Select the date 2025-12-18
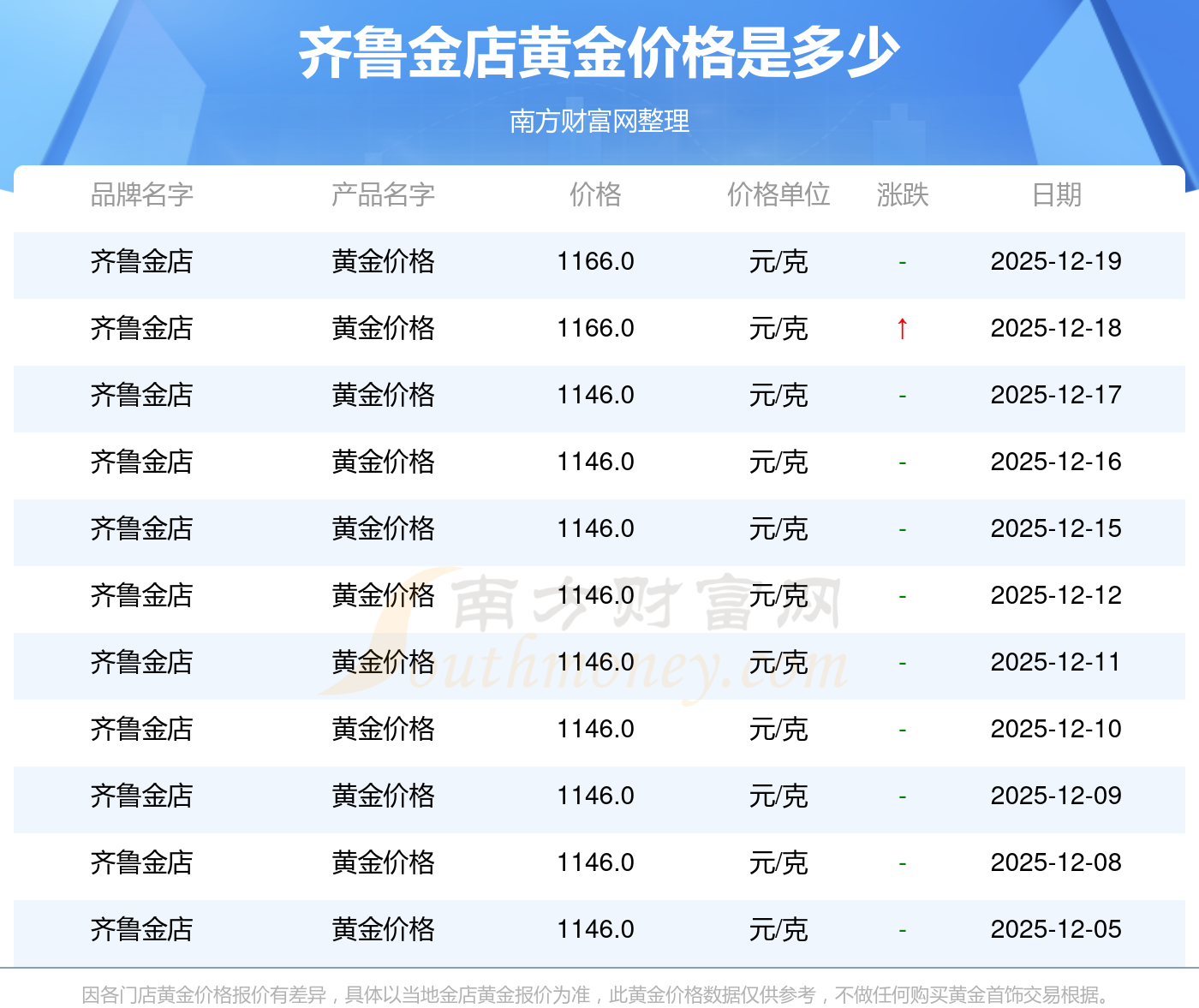The image size is (1199, 1008). [x=1056, y=328]
